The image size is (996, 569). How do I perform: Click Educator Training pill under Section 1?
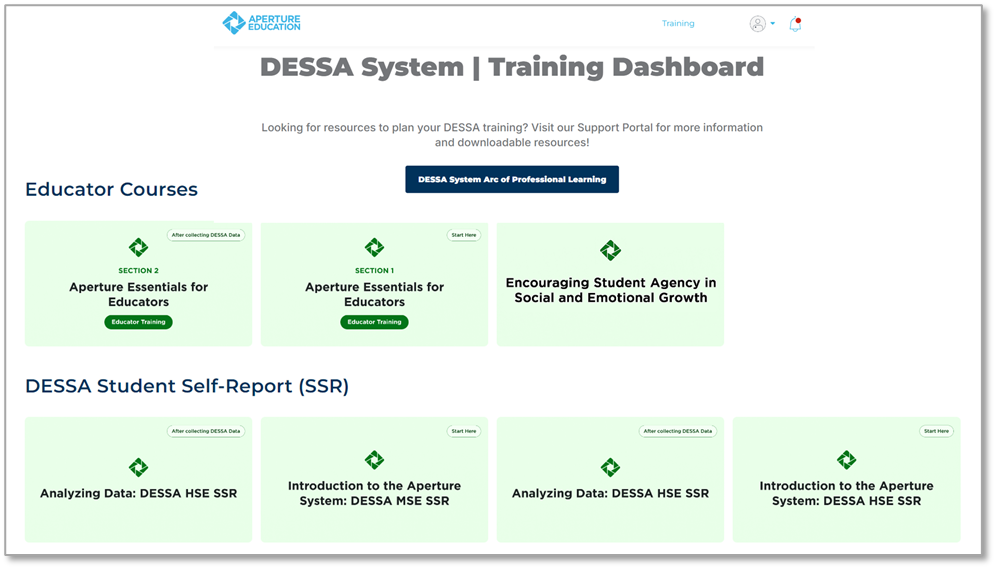click(374, 322)
